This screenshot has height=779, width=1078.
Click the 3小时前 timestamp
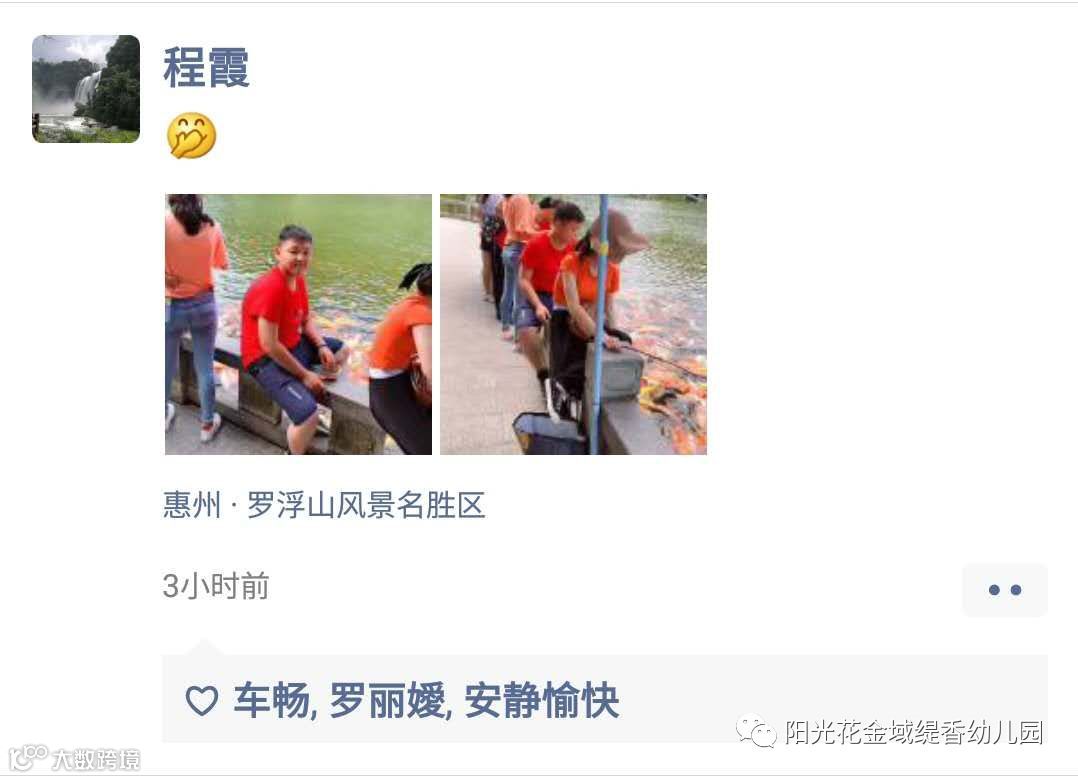tap(216, 586)
